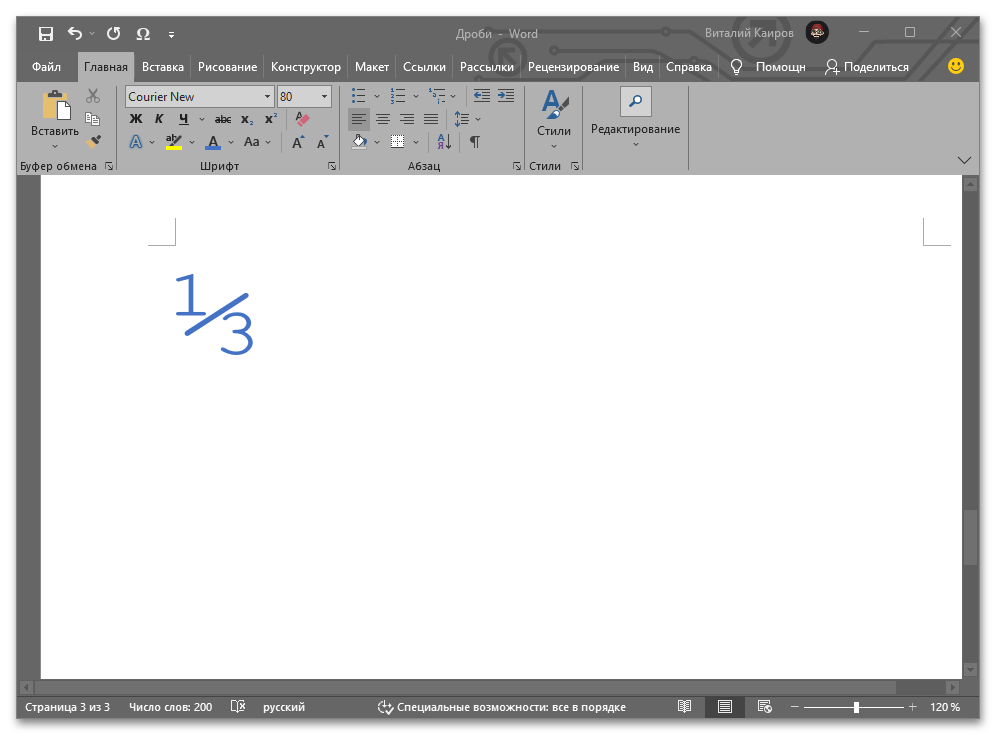Click the Copy icon in clipboard group

(x=93, y=119)
